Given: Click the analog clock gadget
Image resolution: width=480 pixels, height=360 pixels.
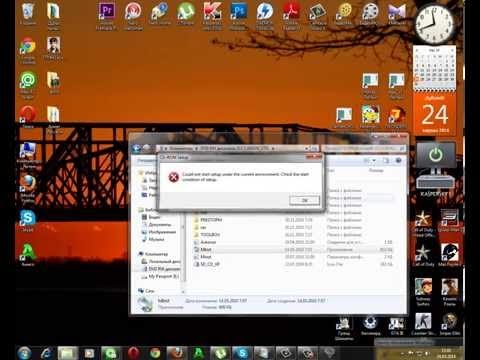Looking at the screenshot, I should [x=434, y=24].
